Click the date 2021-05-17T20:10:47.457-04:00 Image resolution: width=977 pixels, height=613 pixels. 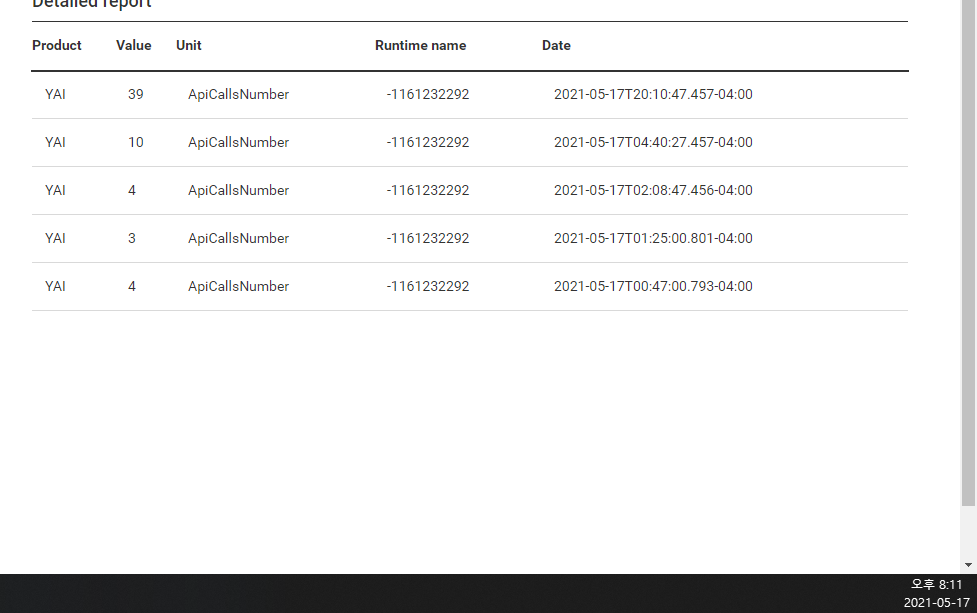[653, 95]
